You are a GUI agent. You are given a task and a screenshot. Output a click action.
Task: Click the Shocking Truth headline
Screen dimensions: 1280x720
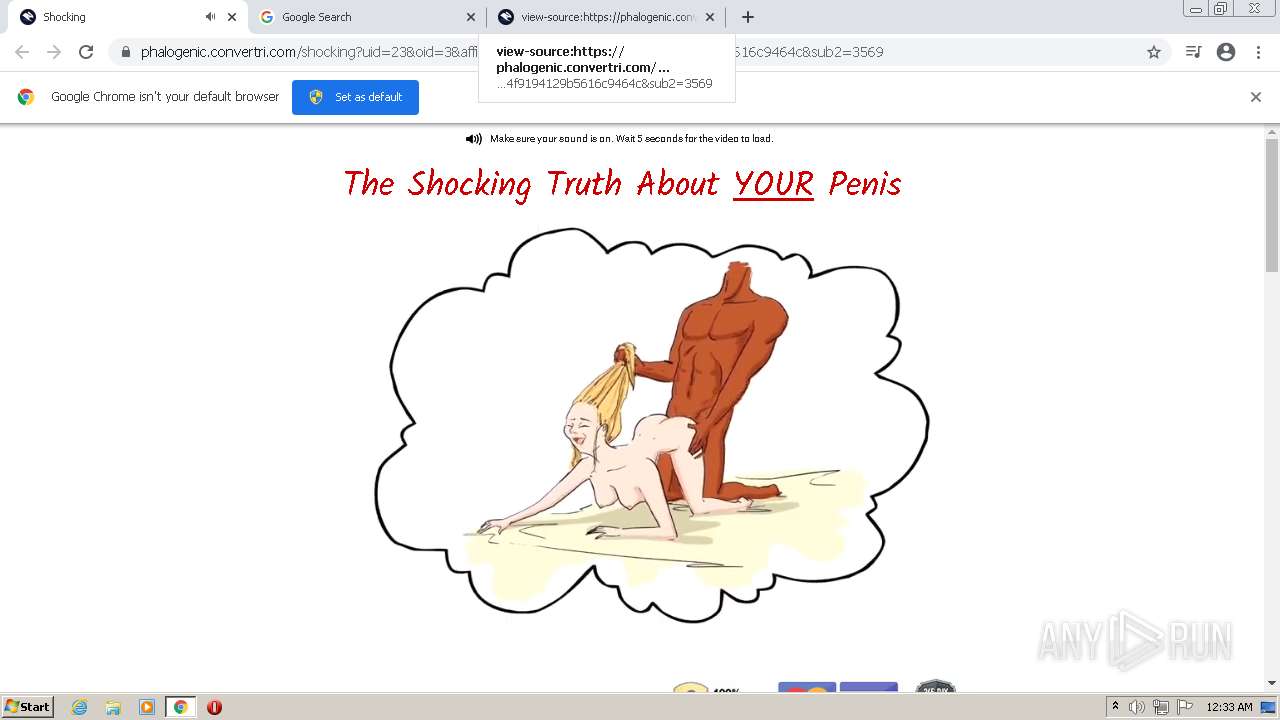(622, 184)
